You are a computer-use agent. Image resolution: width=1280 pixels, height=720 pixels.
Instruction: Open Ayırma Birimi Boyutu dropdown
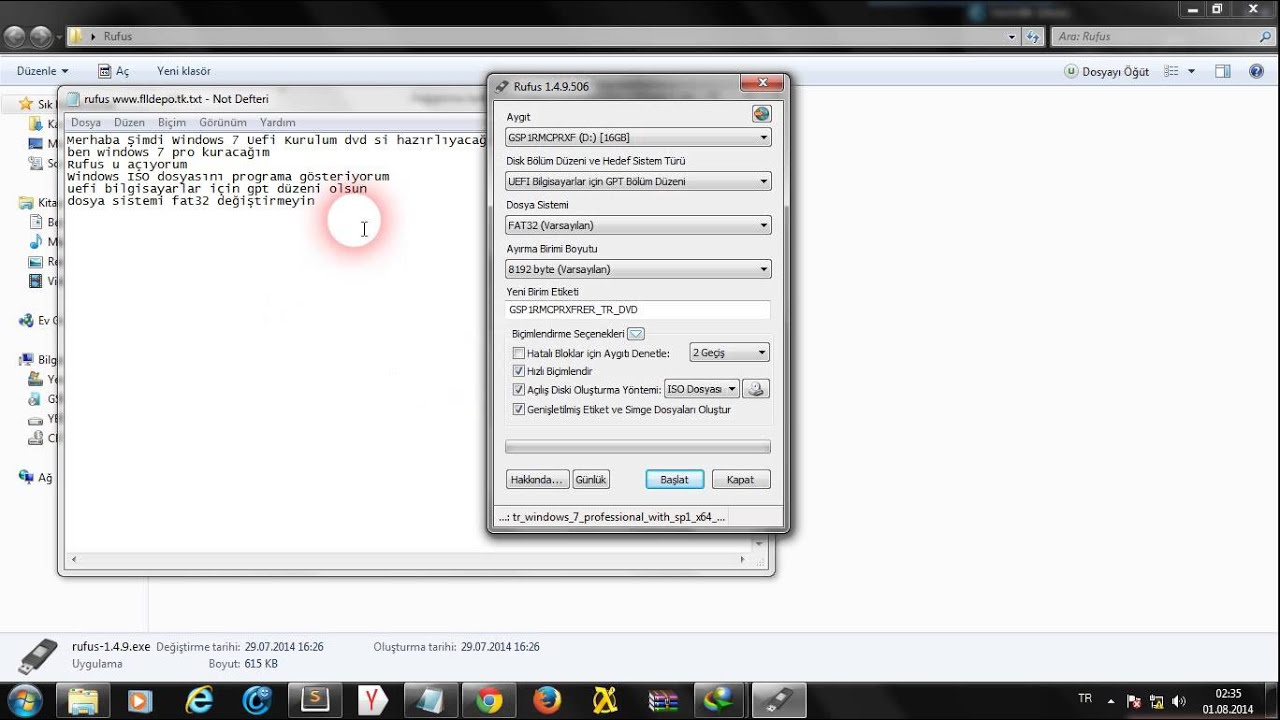pos(638,269)
